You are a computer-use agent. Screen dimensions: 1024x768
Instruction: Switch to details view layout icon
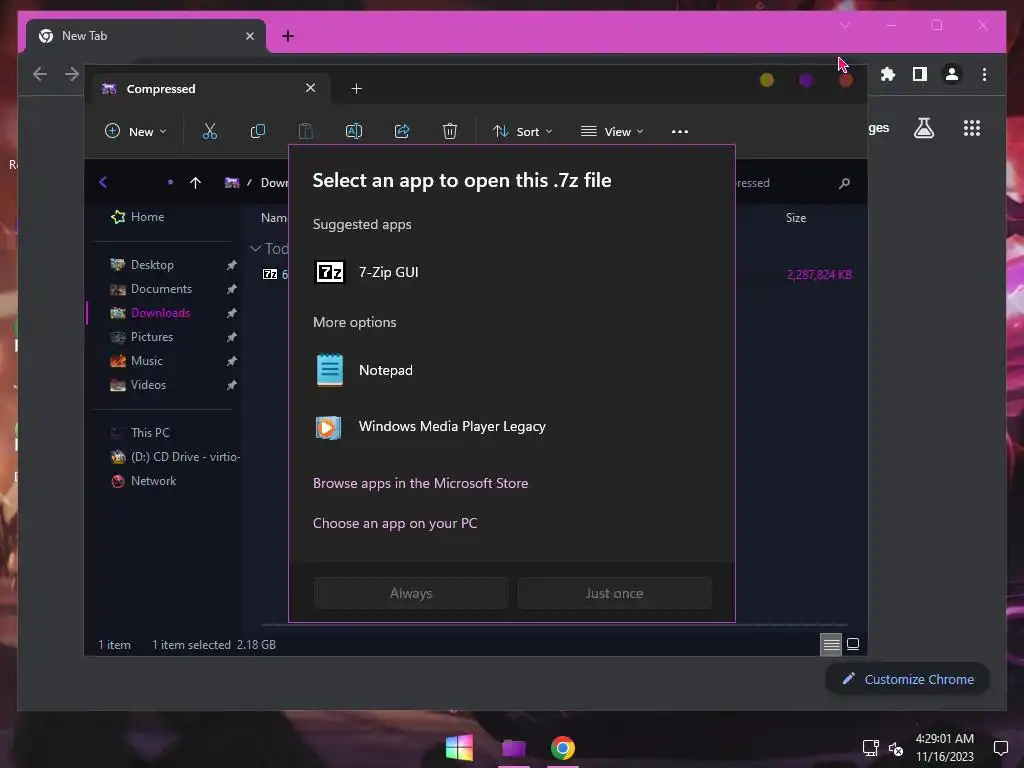[x=831, y=645]
